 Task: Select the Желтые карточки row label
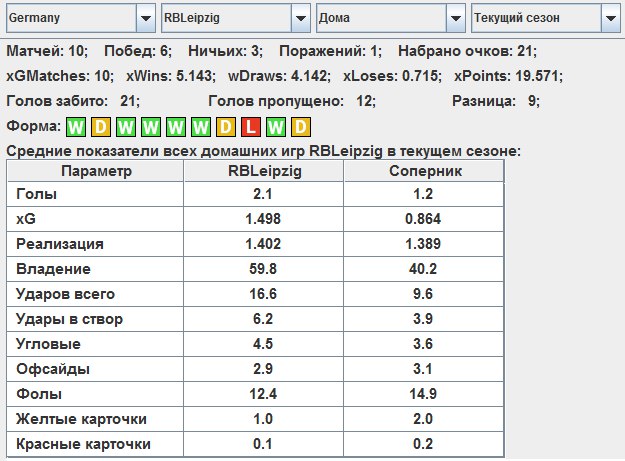(x=81, y=419)
